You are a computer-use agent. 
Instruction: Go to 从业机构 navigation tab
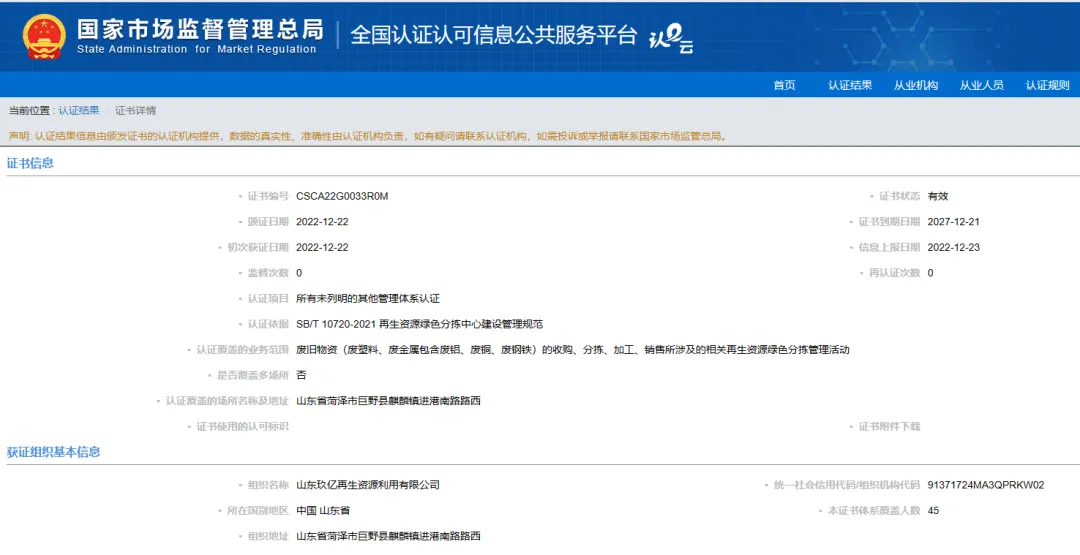click(915, 85)
